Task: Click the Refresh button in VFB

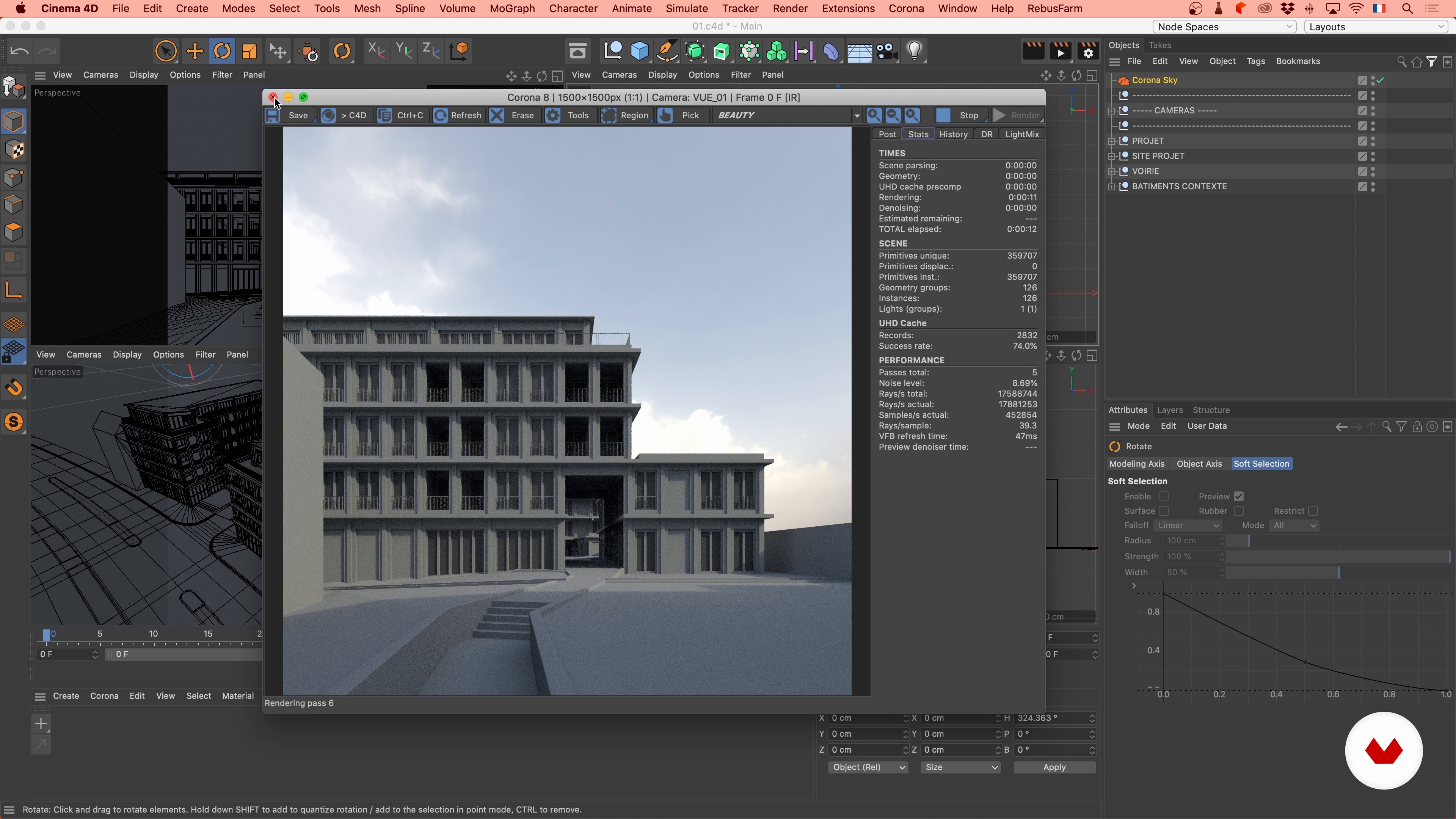Action: click(x=458, y=115)
